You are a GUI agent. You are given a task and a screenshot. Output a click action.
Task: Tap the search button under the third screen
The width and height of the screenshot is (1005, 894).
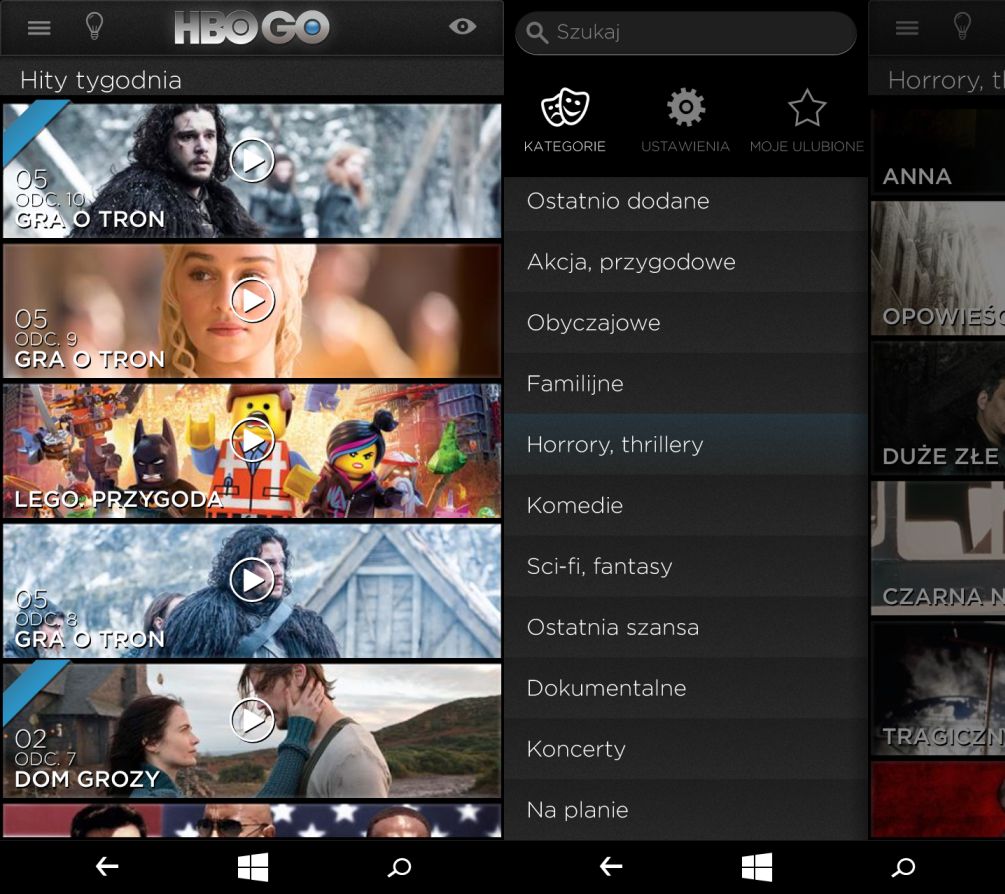coord(903,867)
